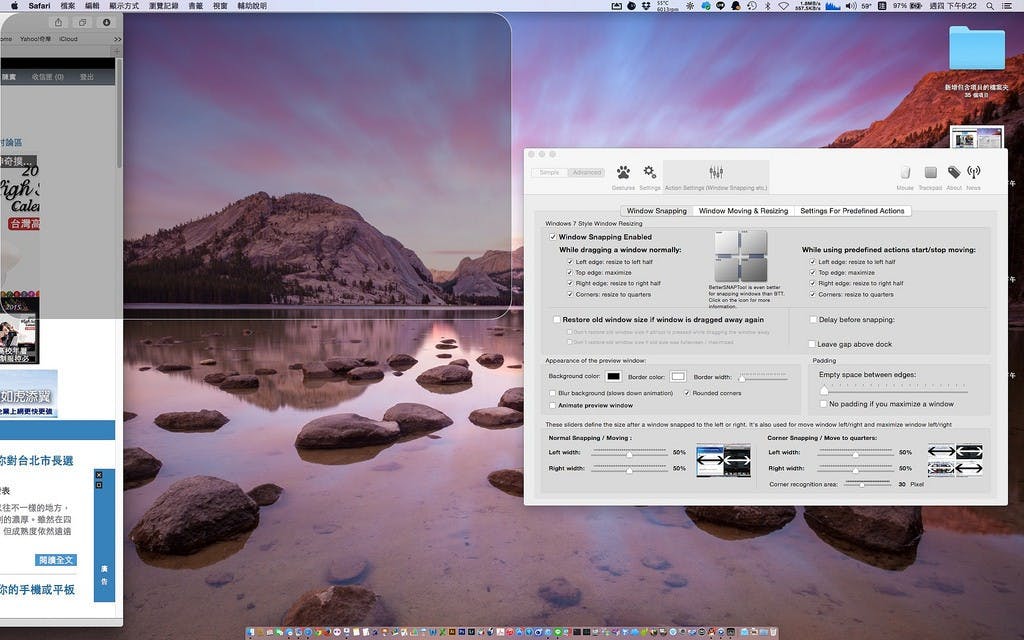Toggle Window Snapping Enabled checkbox
The image size is (1024, 640).
[553, 237]
